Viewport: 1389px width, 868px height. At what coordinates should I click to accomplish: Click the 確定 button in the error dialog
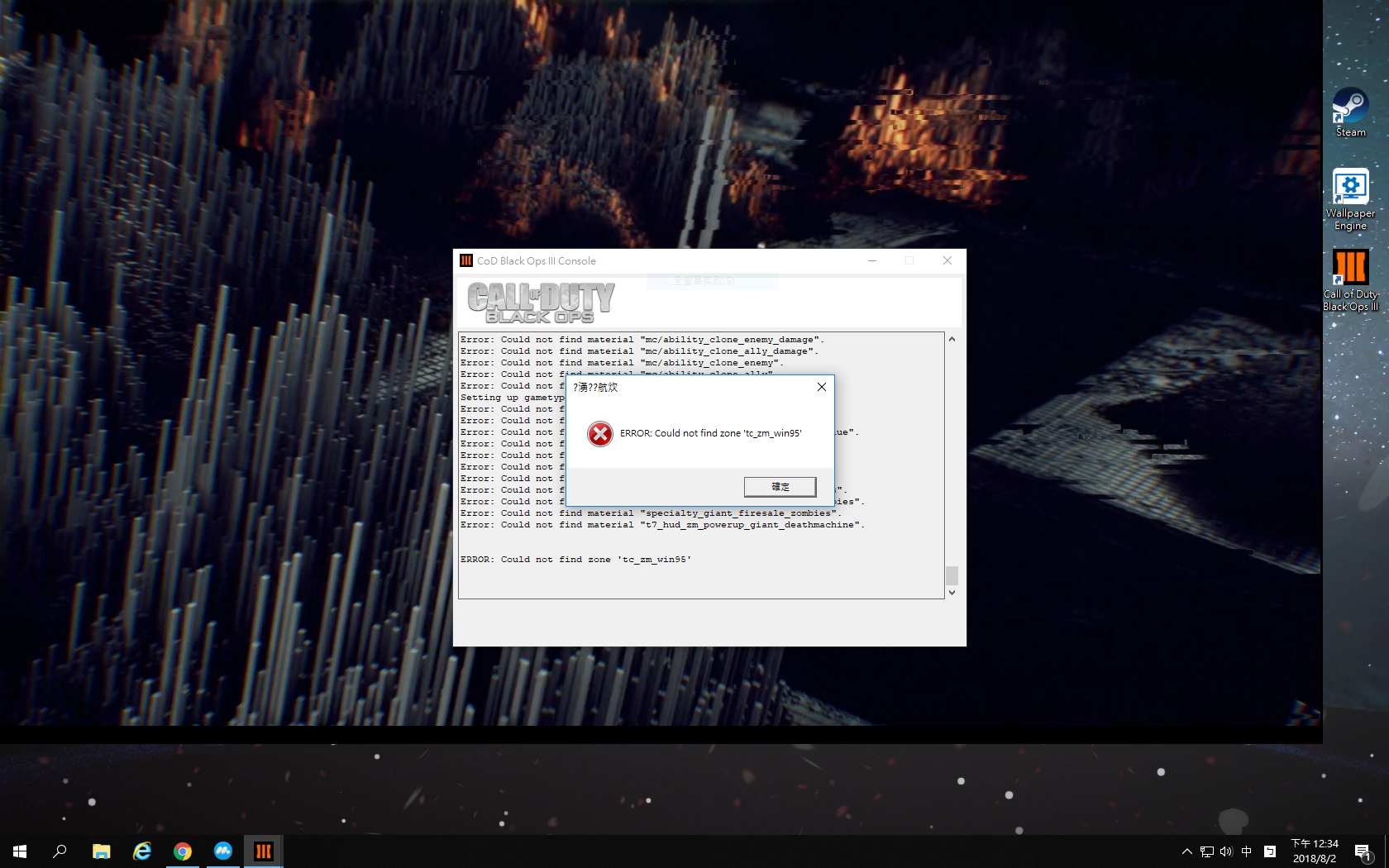coord(780,487)
